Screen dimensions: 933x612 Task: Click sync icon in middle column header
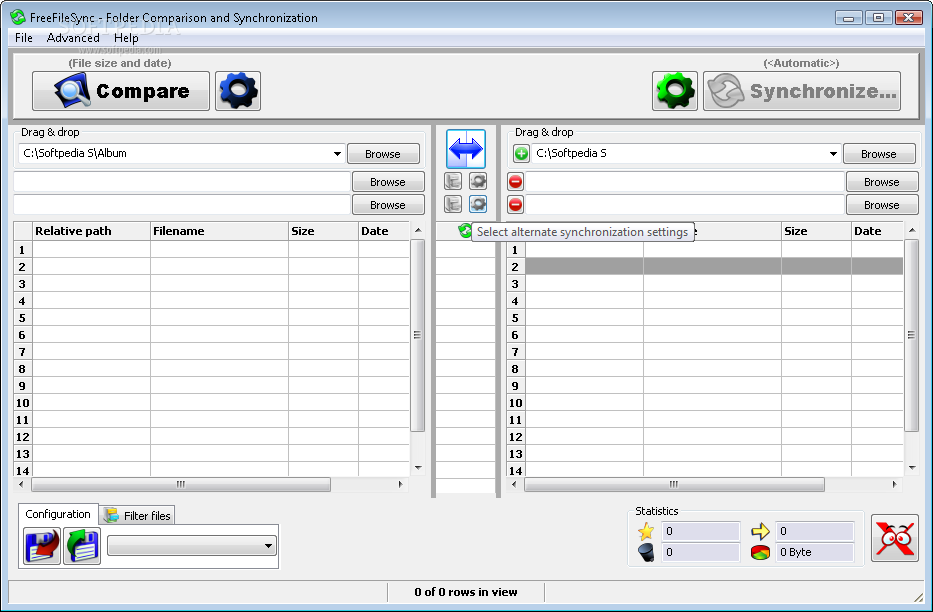[465, 231]
